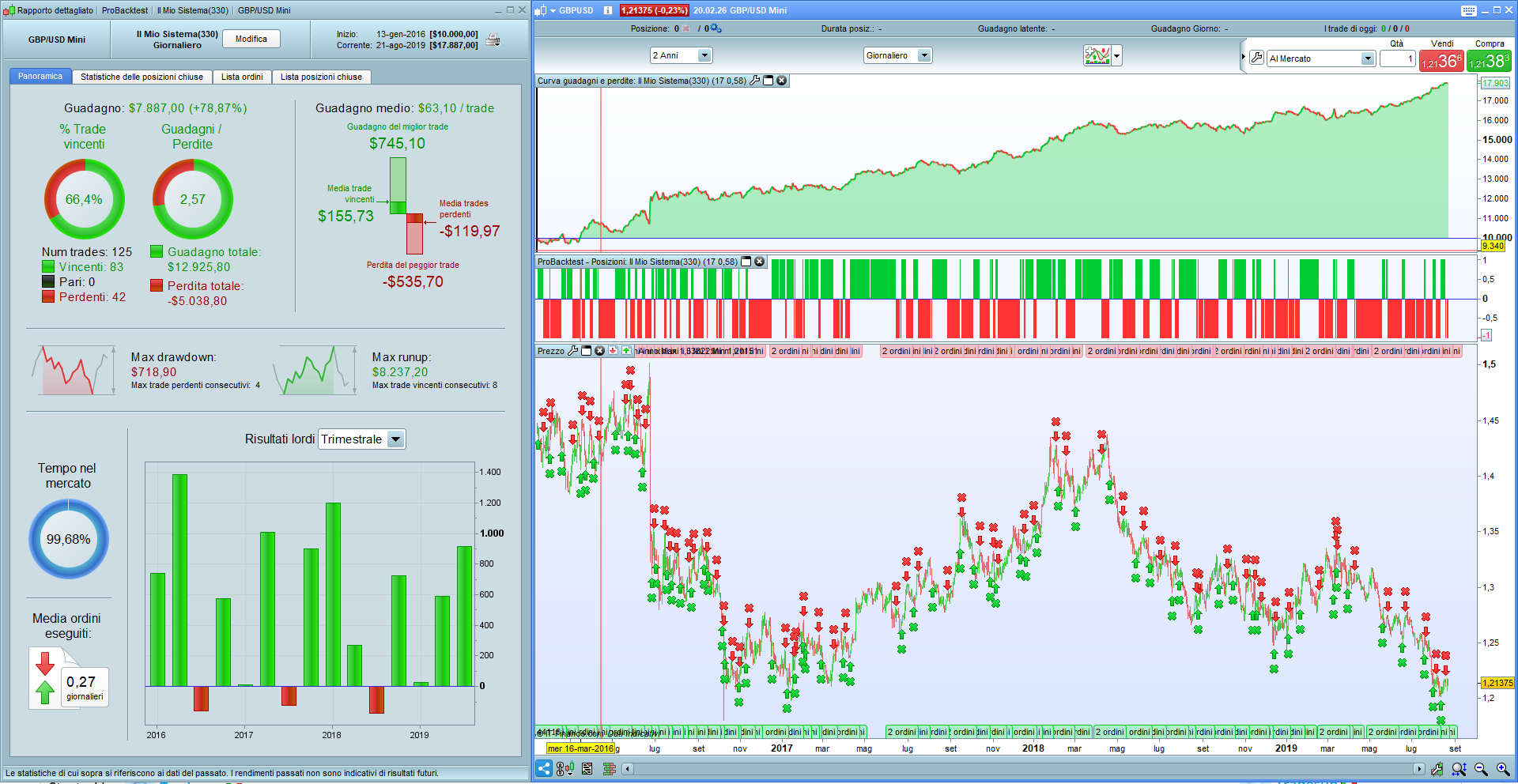Click the 2,57 gain/loss ratio donut chart
1518x784 pixels.
tap(192, 199)
